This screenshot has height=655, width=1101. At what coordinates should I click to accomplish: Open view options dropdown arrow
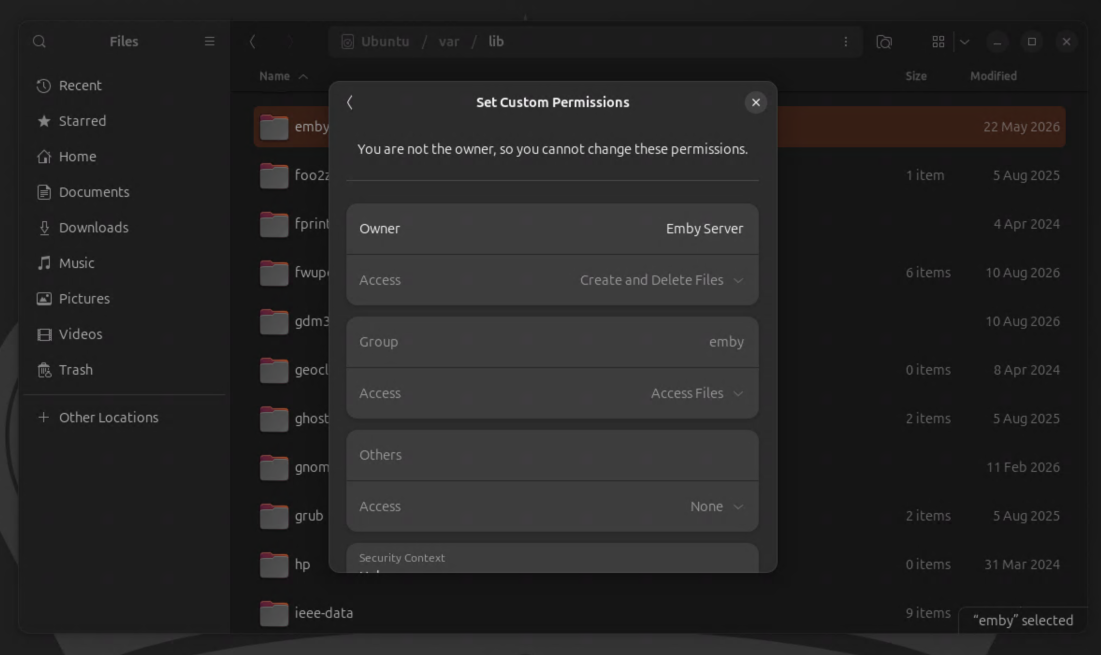point(965,41)
